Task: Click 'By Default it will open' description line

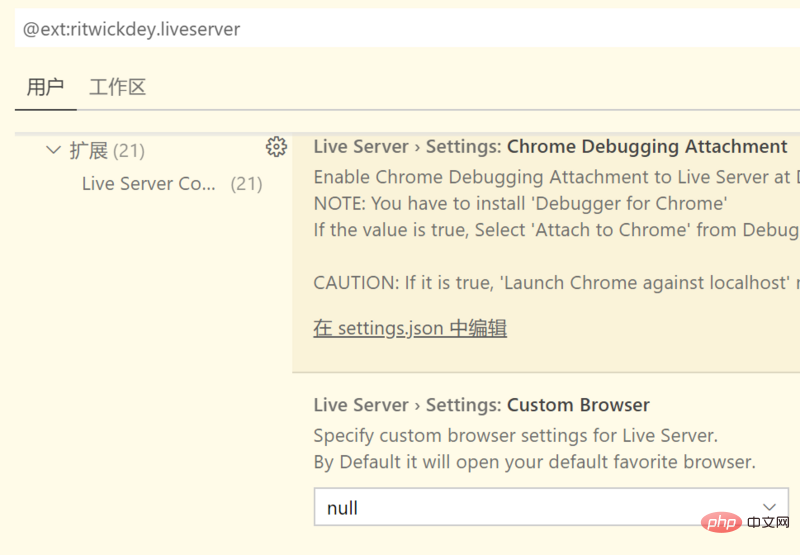Action: tap(534, 462)
